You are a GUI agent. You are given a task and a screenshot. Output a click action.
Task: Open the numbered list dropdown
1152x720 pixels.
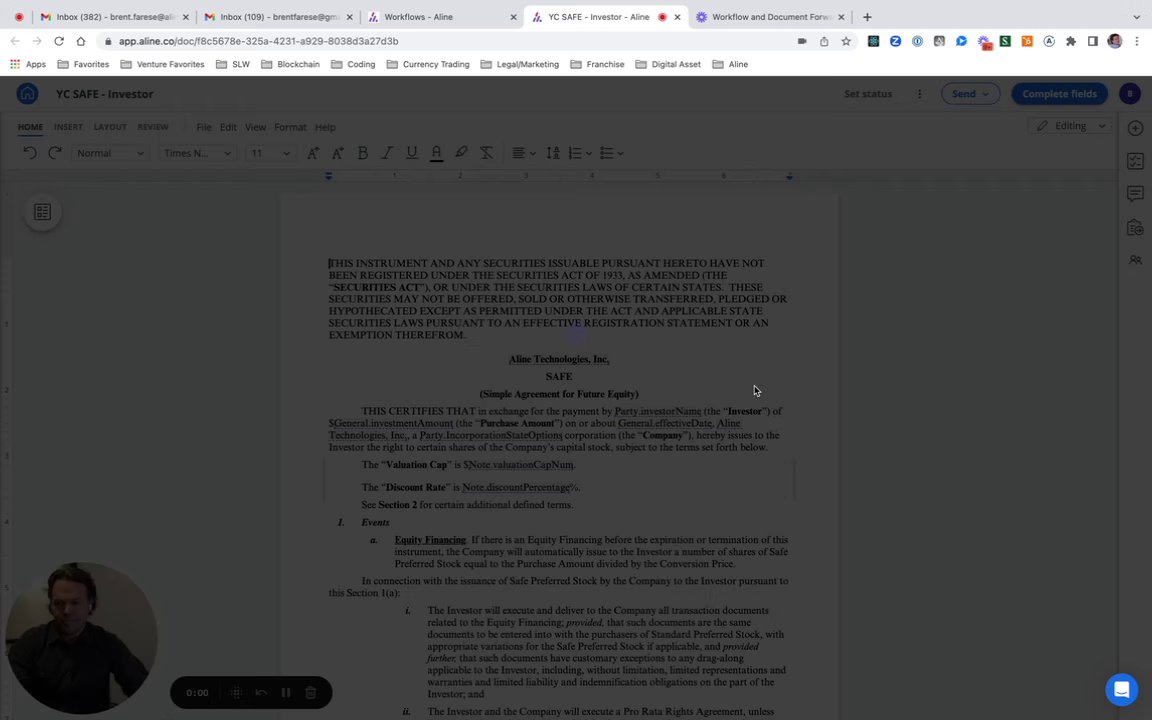pos(580,153)
